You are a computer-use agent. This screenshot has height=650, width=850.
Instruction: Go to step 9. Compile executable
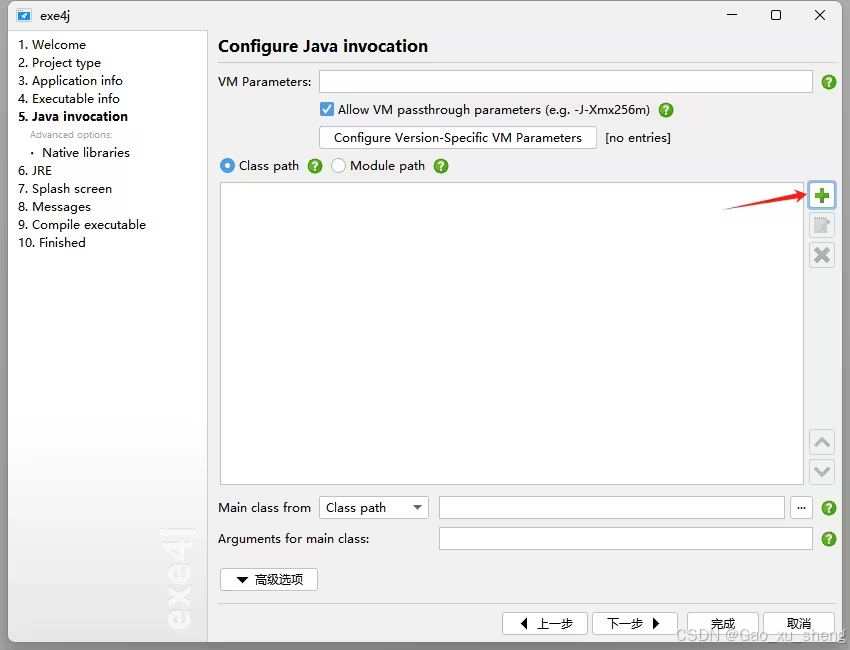(82, 225)
